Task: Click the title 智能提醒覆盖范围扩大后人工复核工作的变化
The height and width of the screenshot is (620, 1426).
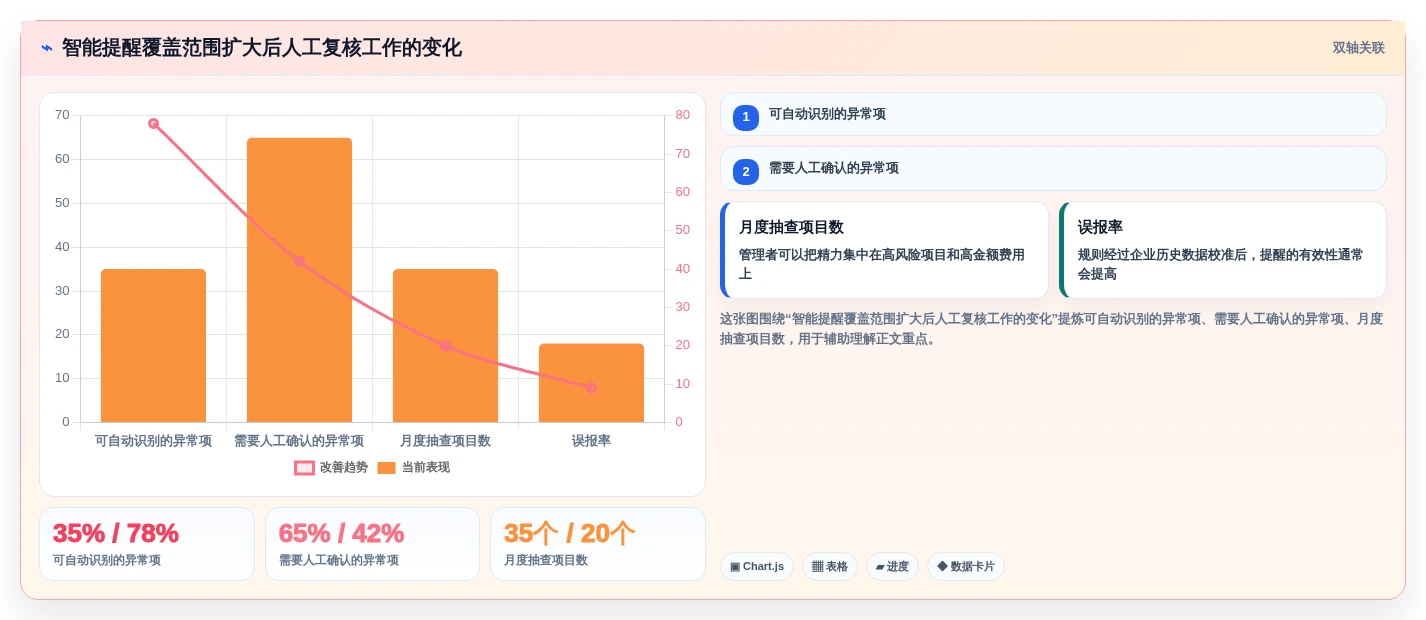Action: click(x=262, y=48)
